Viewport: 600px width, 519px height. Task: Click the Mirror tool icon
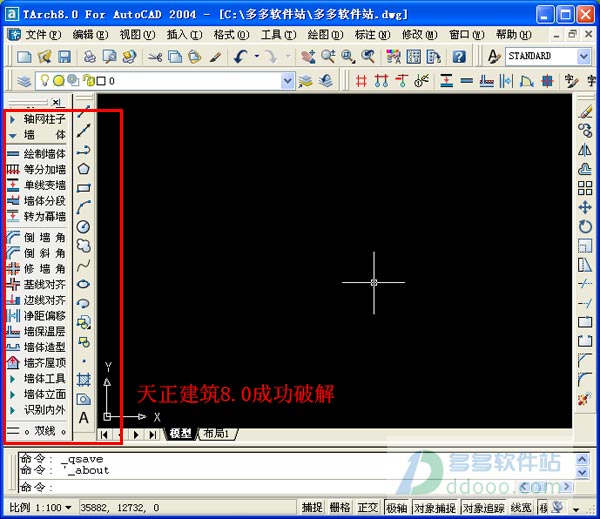[585, 150]
